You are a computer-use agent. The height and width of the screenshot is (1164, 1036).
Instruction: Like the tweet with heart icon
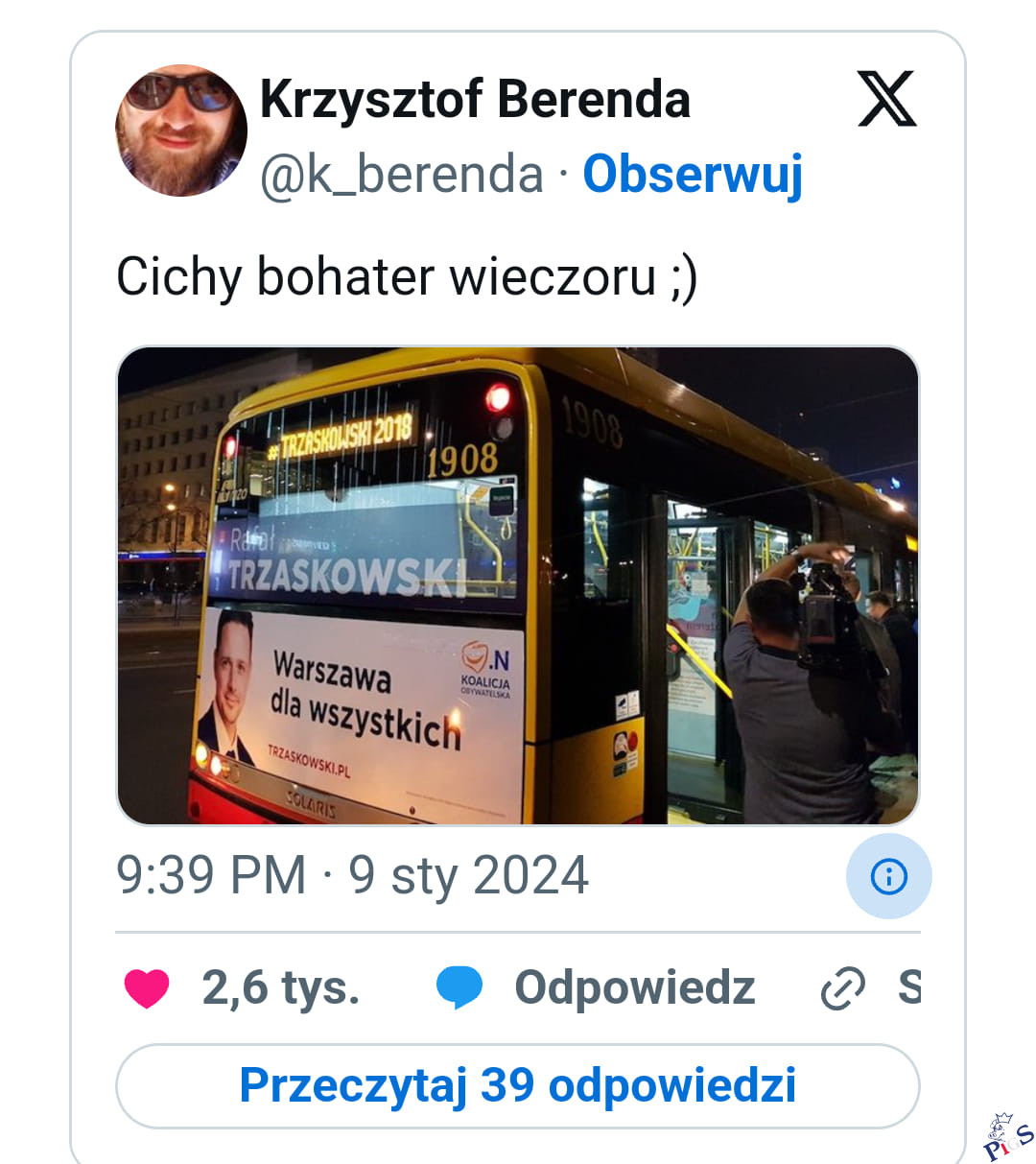click(x=147, y=987)
